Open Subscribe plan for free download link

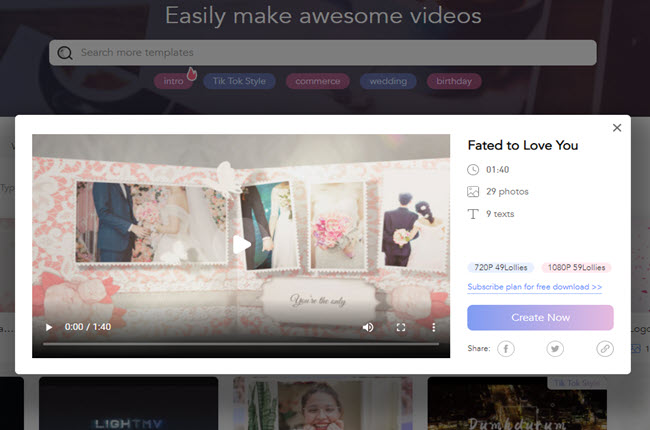(x=534, y=287)
